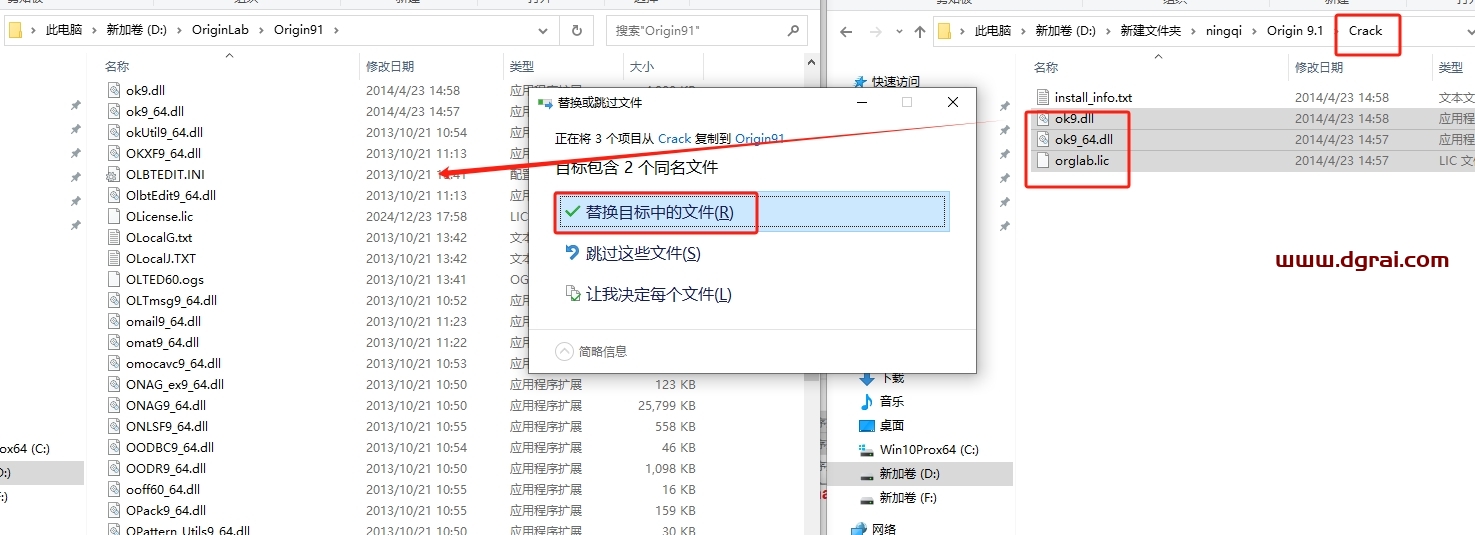Click 新建文件夹 breadcrumb in Crack window

click(1150, 31)
